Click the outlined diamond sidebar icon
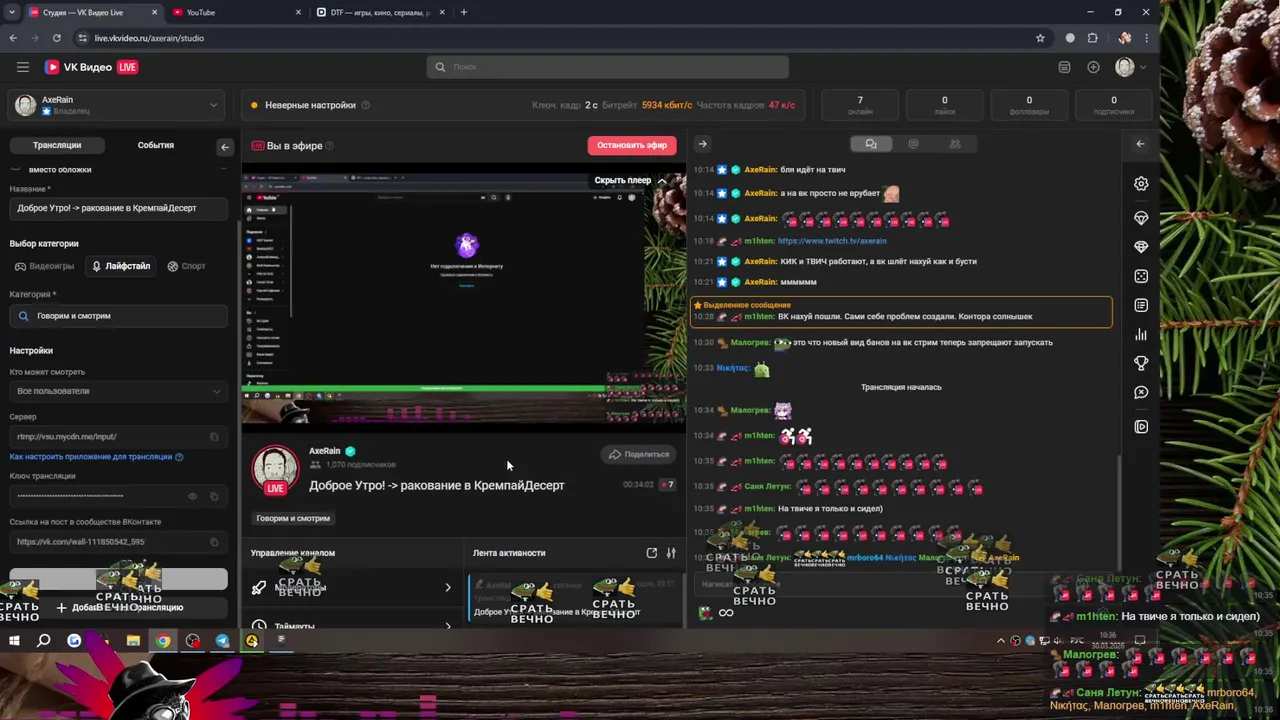This screenshot has width=1280, height=720. [1141, 218]
